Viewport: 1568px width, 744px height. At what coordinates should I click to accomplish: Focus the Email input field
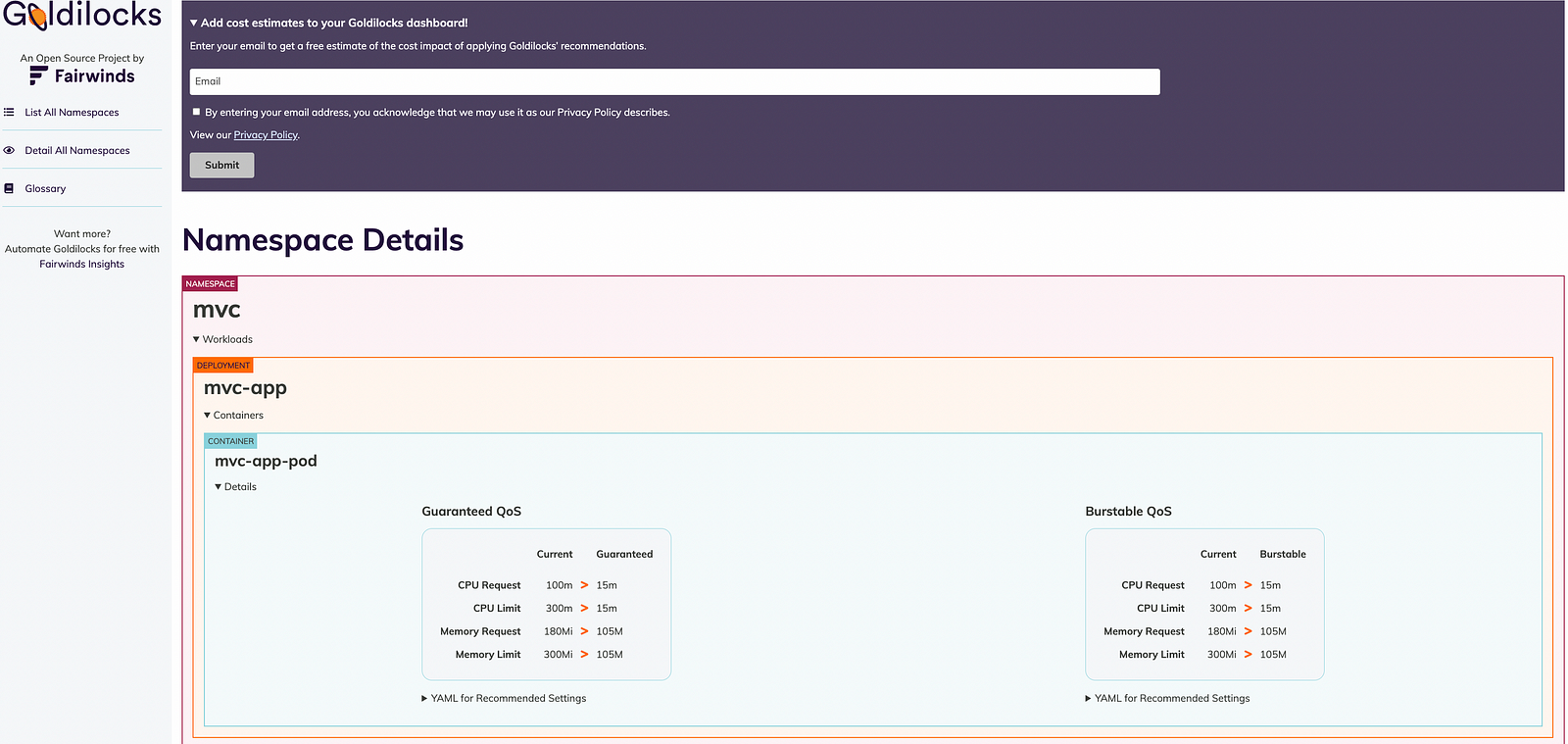pos(674,81)
